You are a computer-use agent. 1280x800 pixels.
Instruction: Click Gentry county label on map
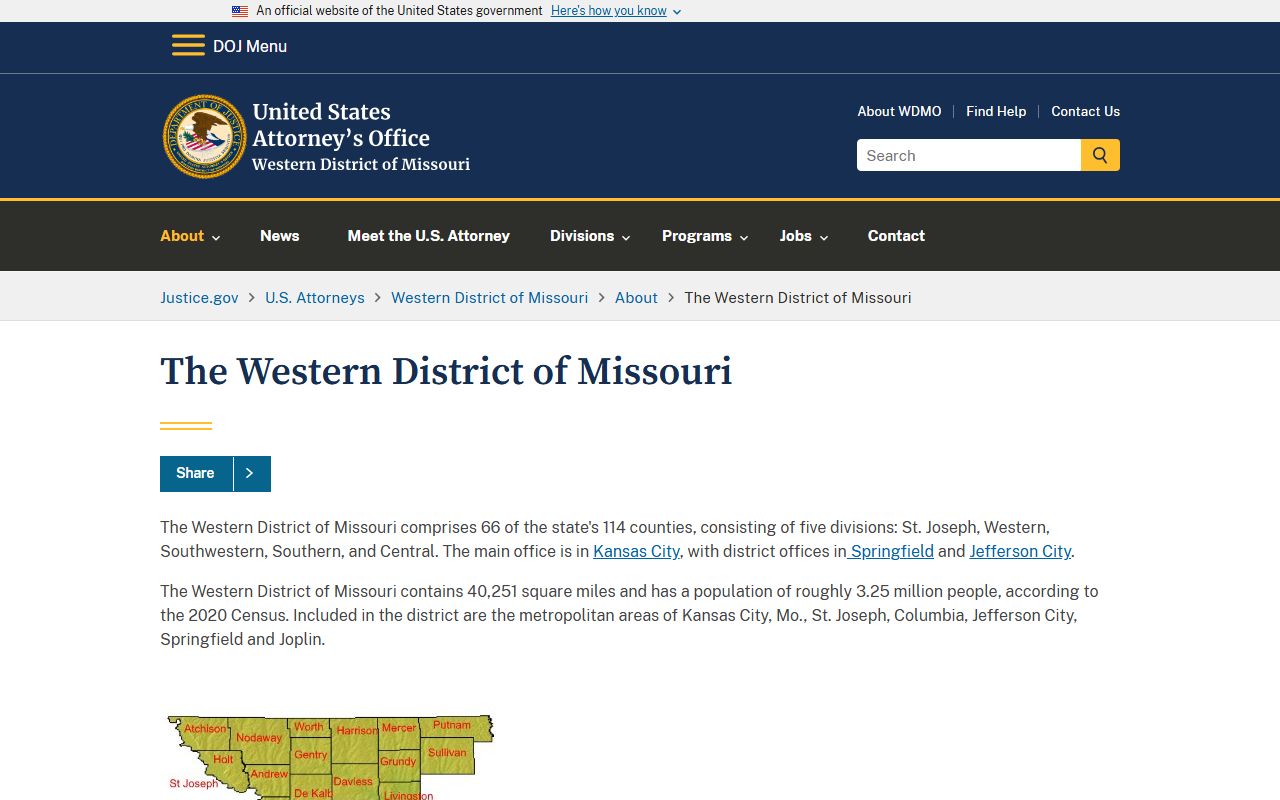(311, 754)
